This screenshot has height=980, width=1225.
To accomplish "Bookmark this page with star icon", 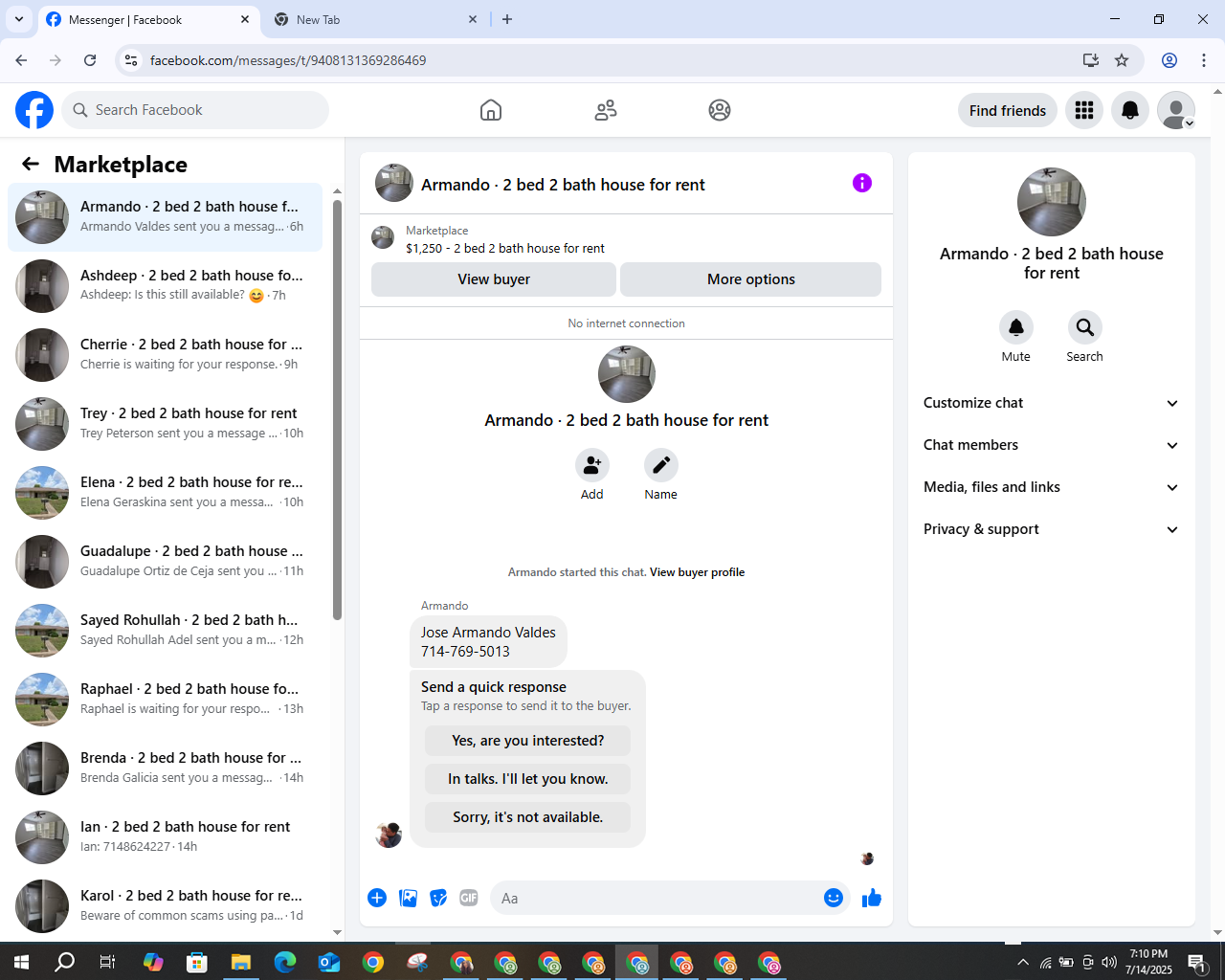I will (1122, 60).
